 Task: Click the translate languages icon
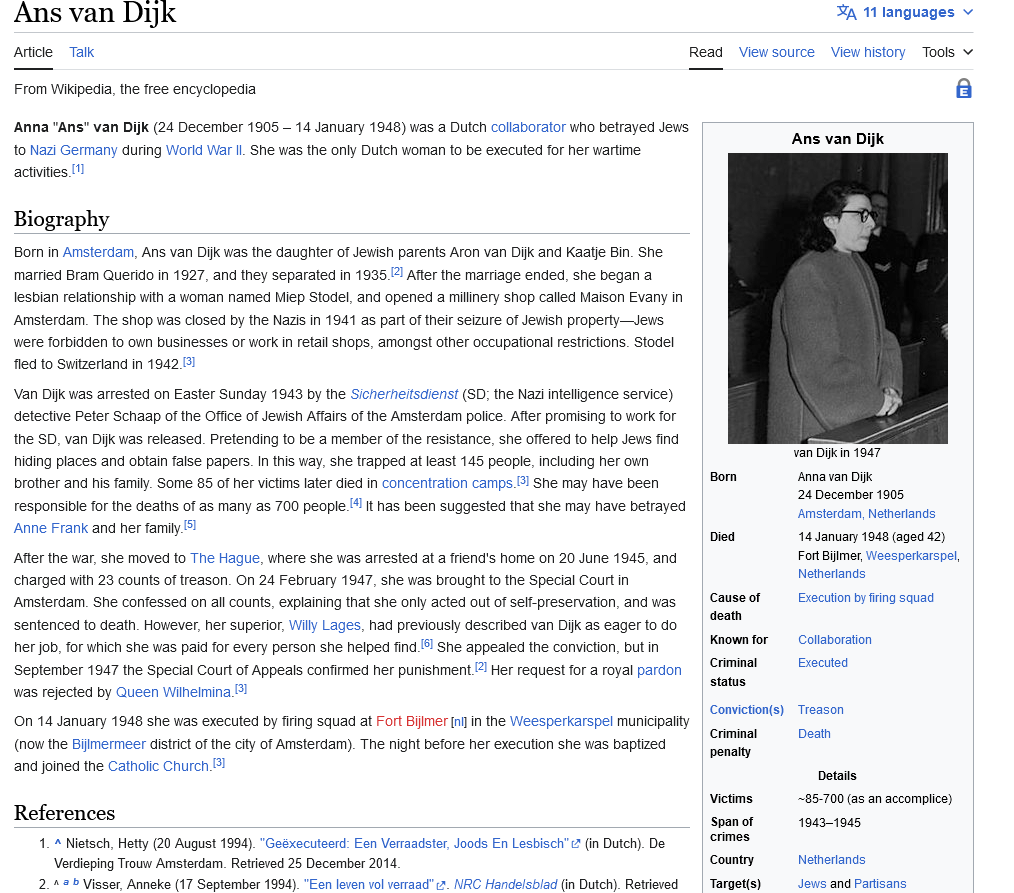tap(846, 12)
